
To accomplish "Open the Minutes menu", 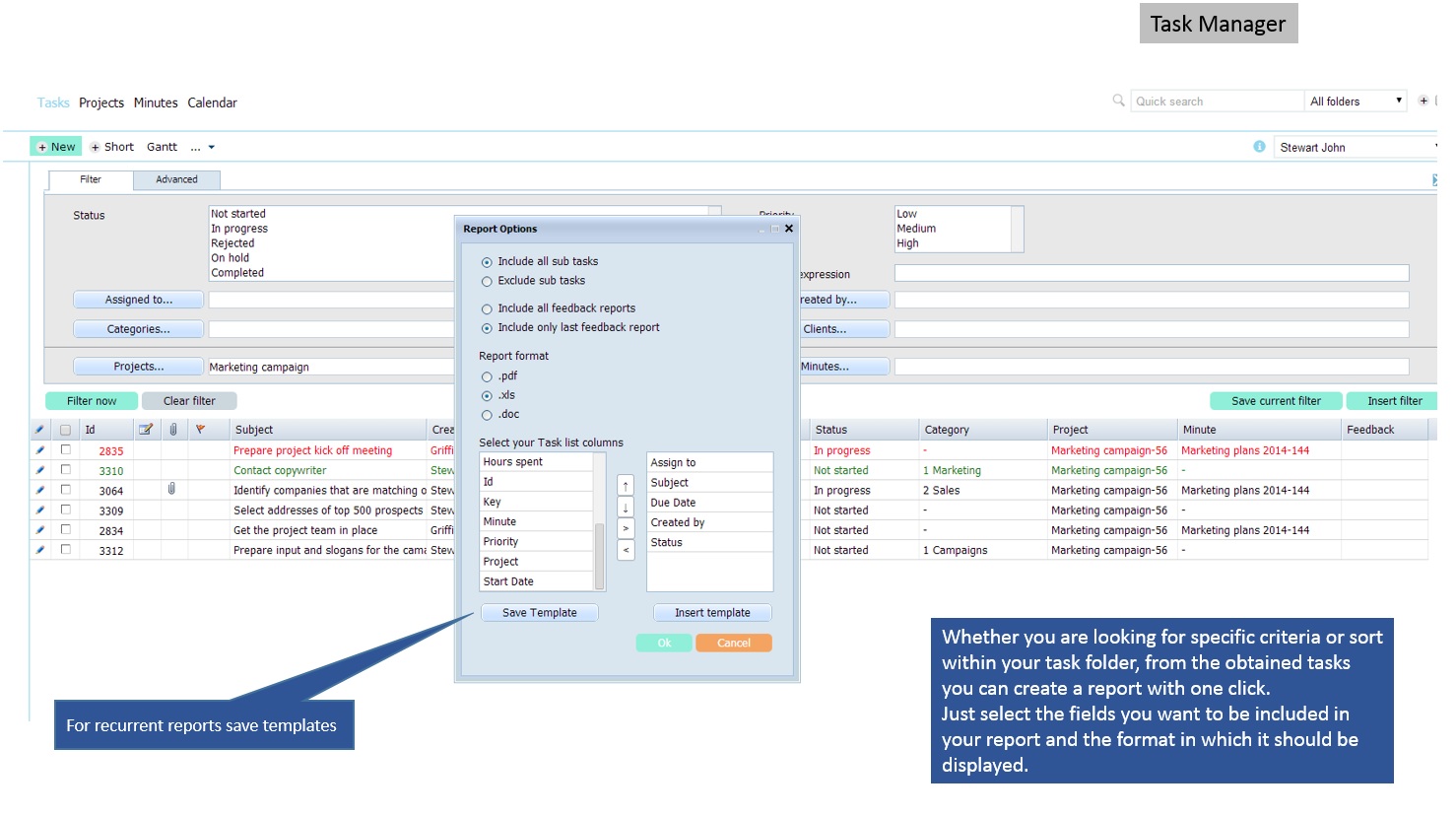I will pos(156,102).
